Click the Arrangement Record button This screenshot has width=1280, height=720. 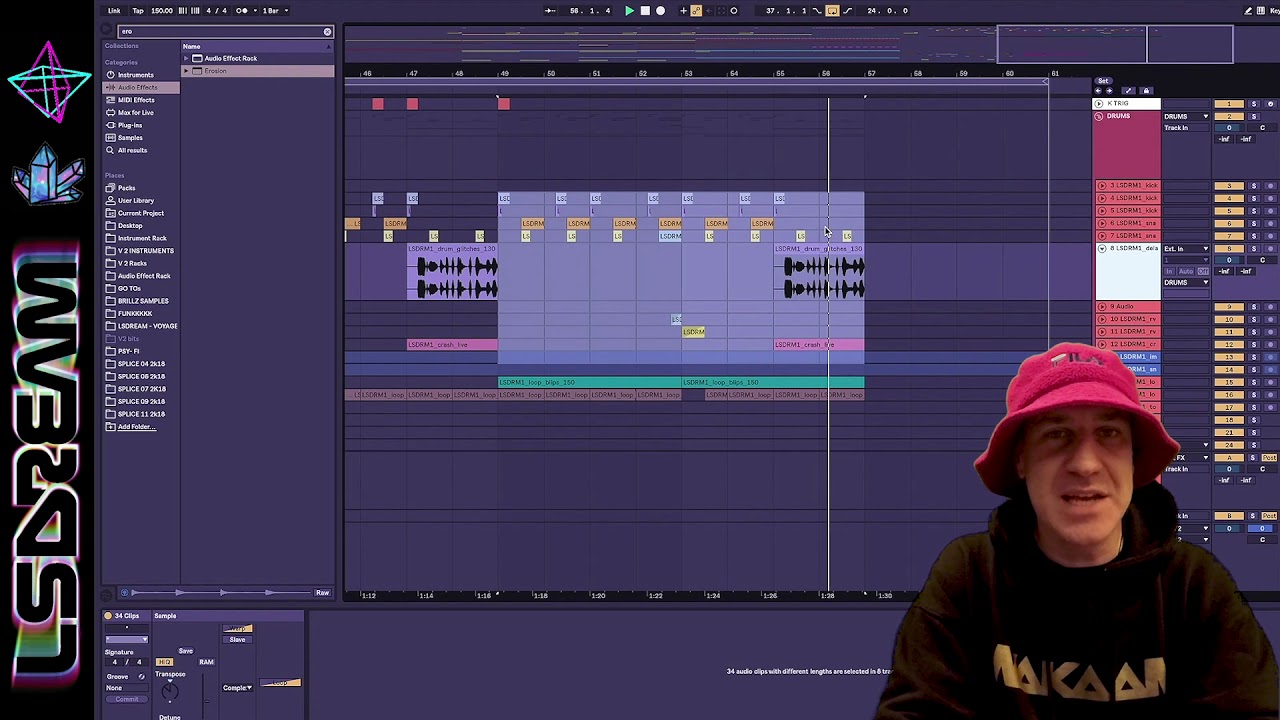pos(660,11)
